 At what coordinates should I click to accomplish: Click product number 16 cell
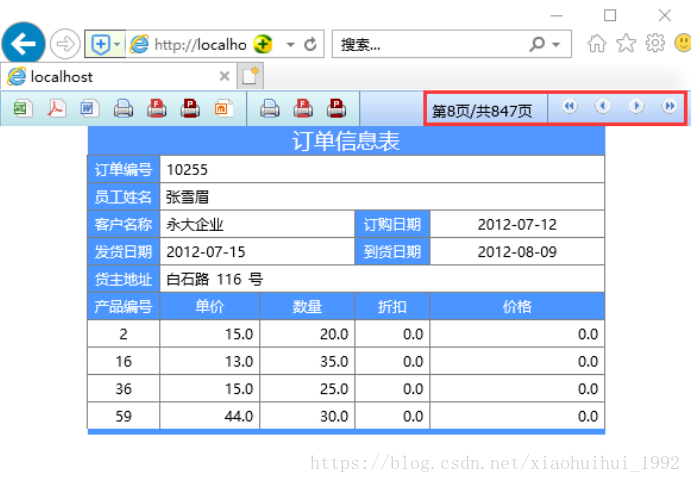(x=123, y=361)
